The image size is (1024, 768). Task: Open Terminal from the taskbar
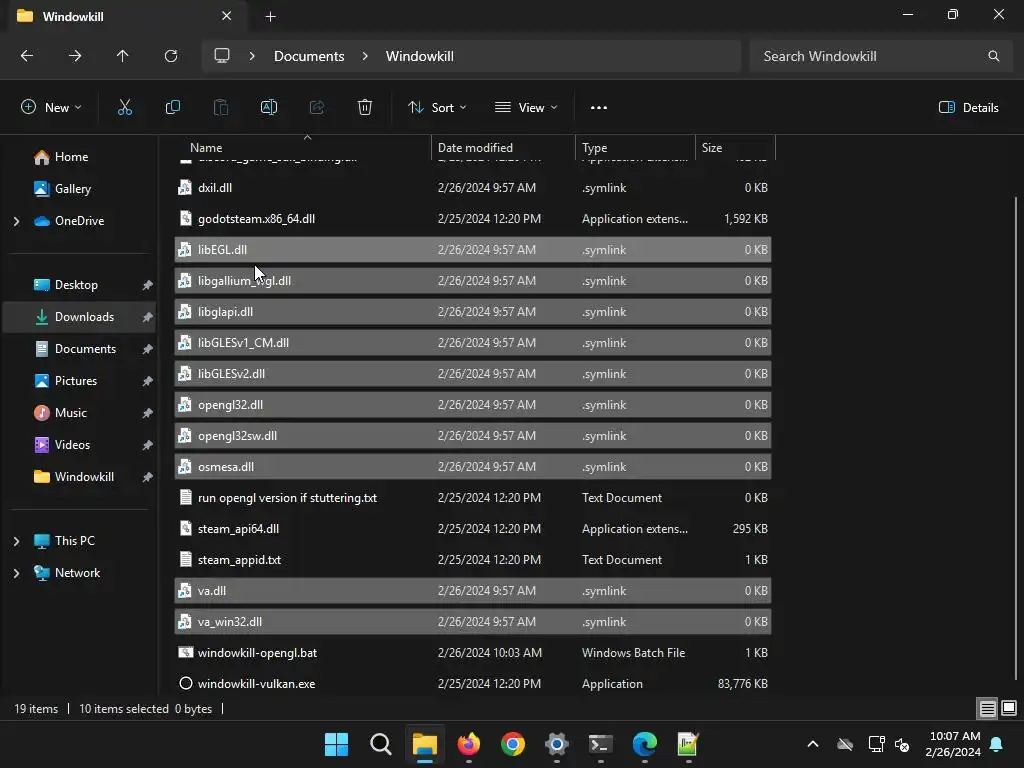coord(601,744)
